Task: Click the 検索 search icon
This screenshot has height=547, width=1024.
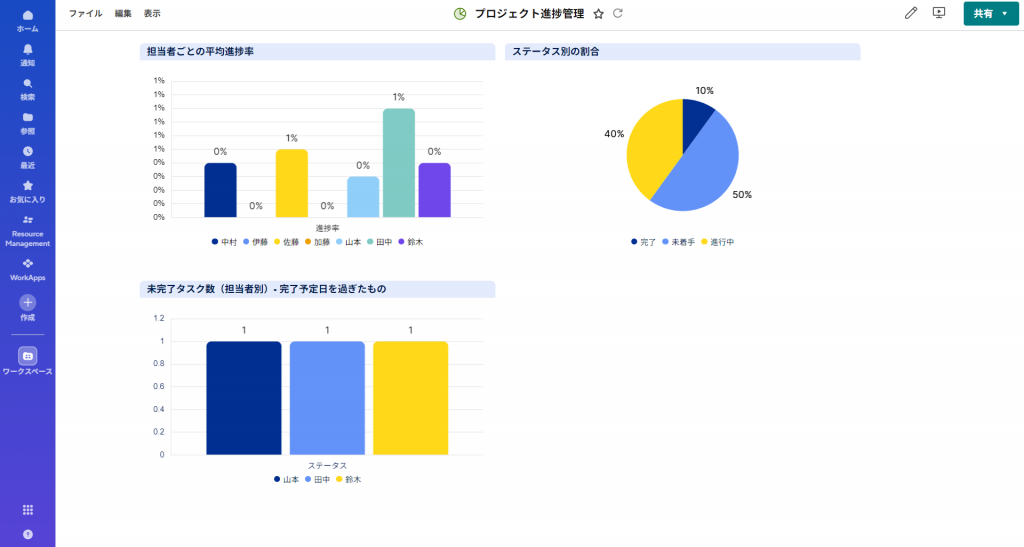Action: [27, 84]
